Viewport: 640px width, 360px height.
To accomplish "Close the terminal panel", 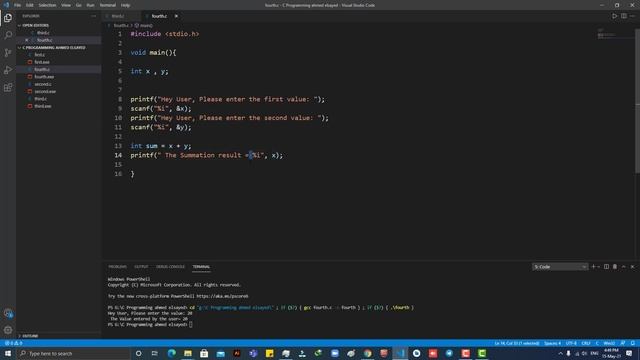I will 632,267.
